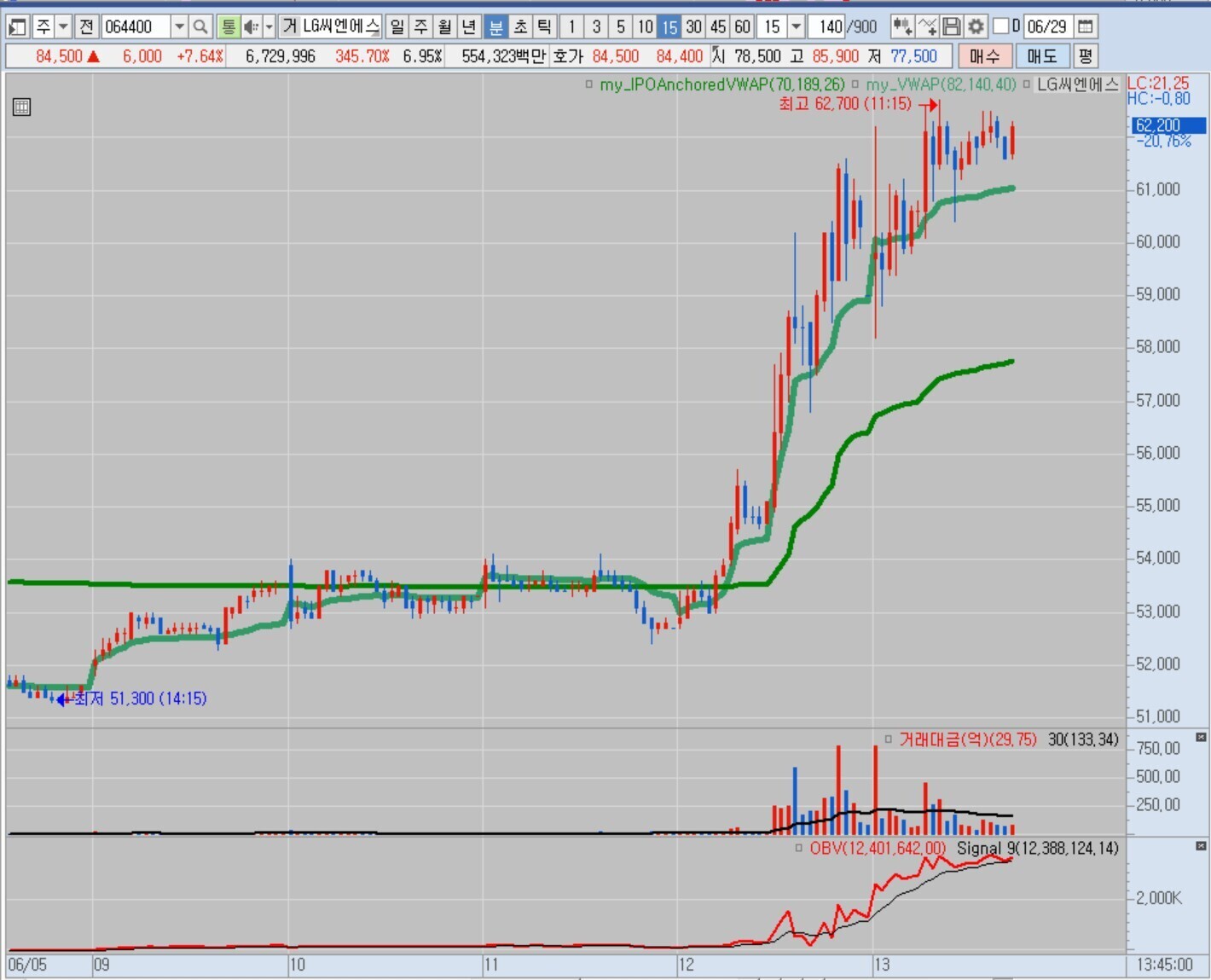
Task: Select the 분 minute chart tab
Action: click(495, 27)
